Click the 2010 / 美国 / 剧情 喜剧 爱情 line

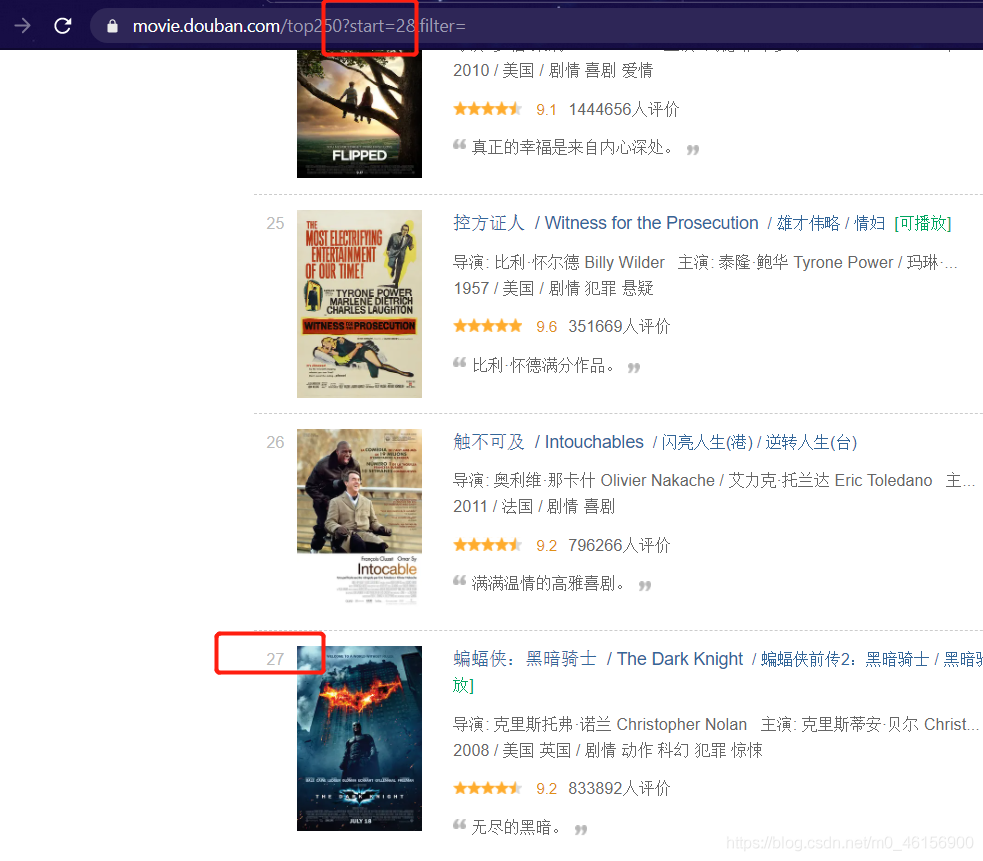[553, 70]
